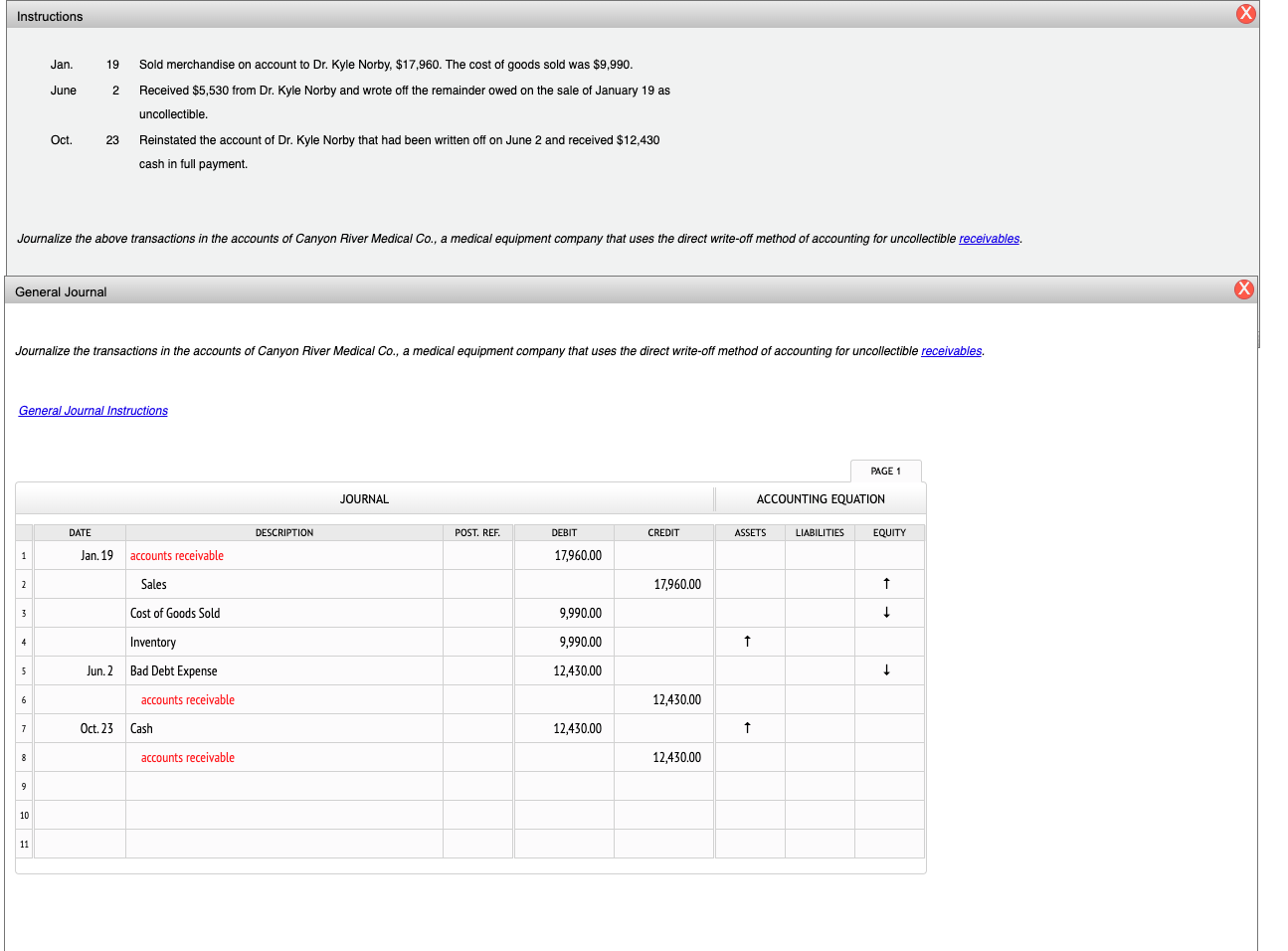
Task: Close the Instructions panel
Action: tap(1245, 14)
